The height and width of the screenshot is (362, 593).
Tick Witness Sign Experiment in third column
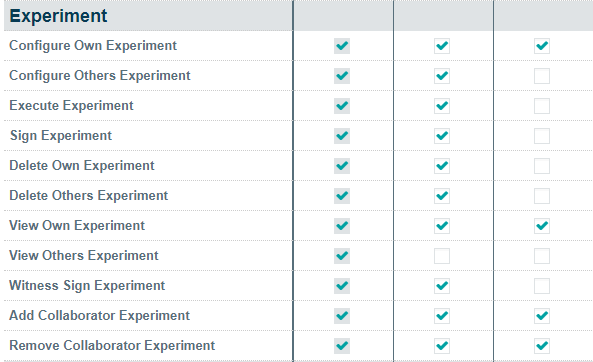pos(542,286)
